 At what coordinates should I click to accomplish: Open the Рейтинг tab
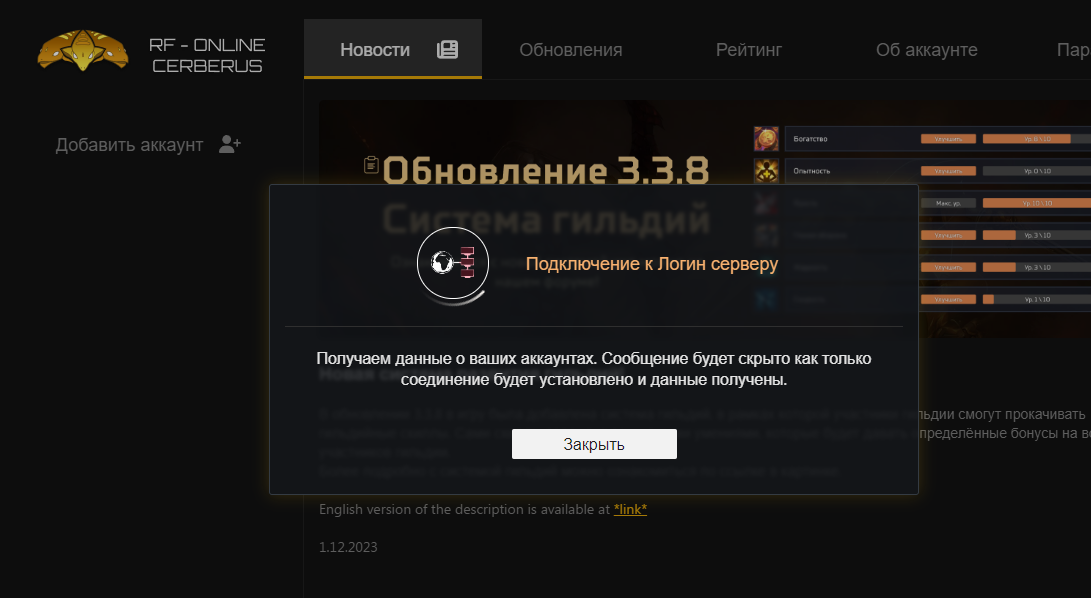pyautogui.click(x=749, y=50)
